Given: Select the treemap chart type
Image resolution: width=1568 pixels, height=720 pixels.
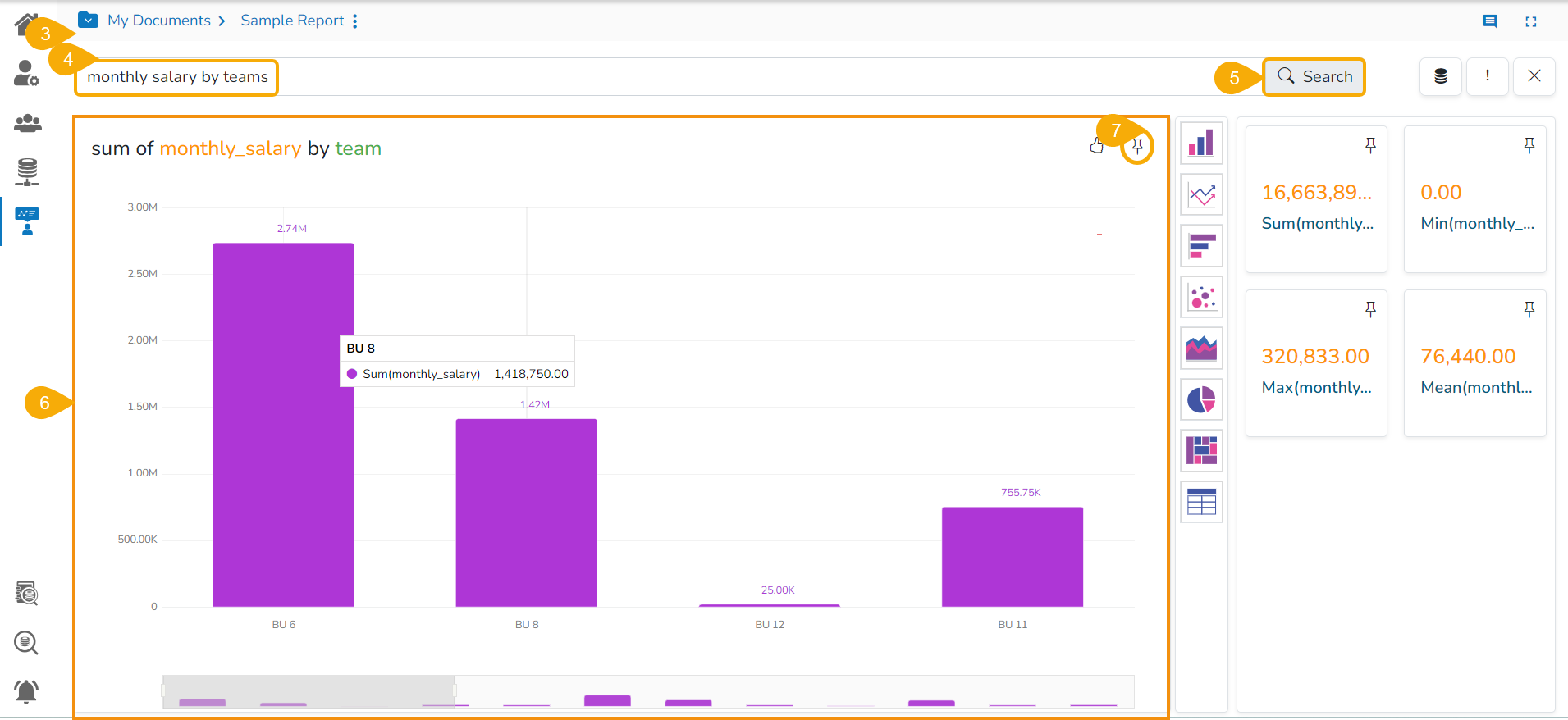Looking at the screenshot, I should point(1201,450).
